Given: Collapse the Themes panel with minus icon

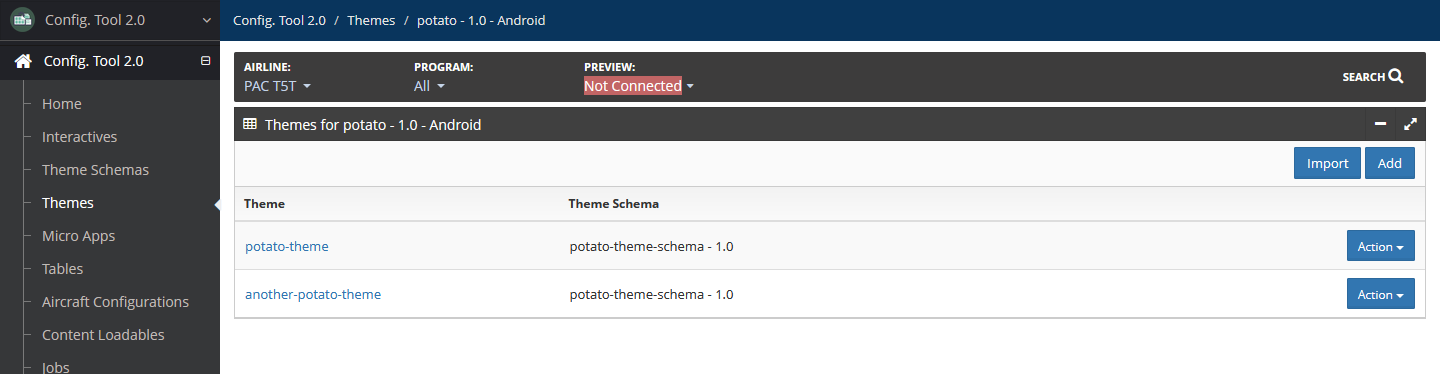Looking at the screenshot, I should click(x=1380, y=124).
